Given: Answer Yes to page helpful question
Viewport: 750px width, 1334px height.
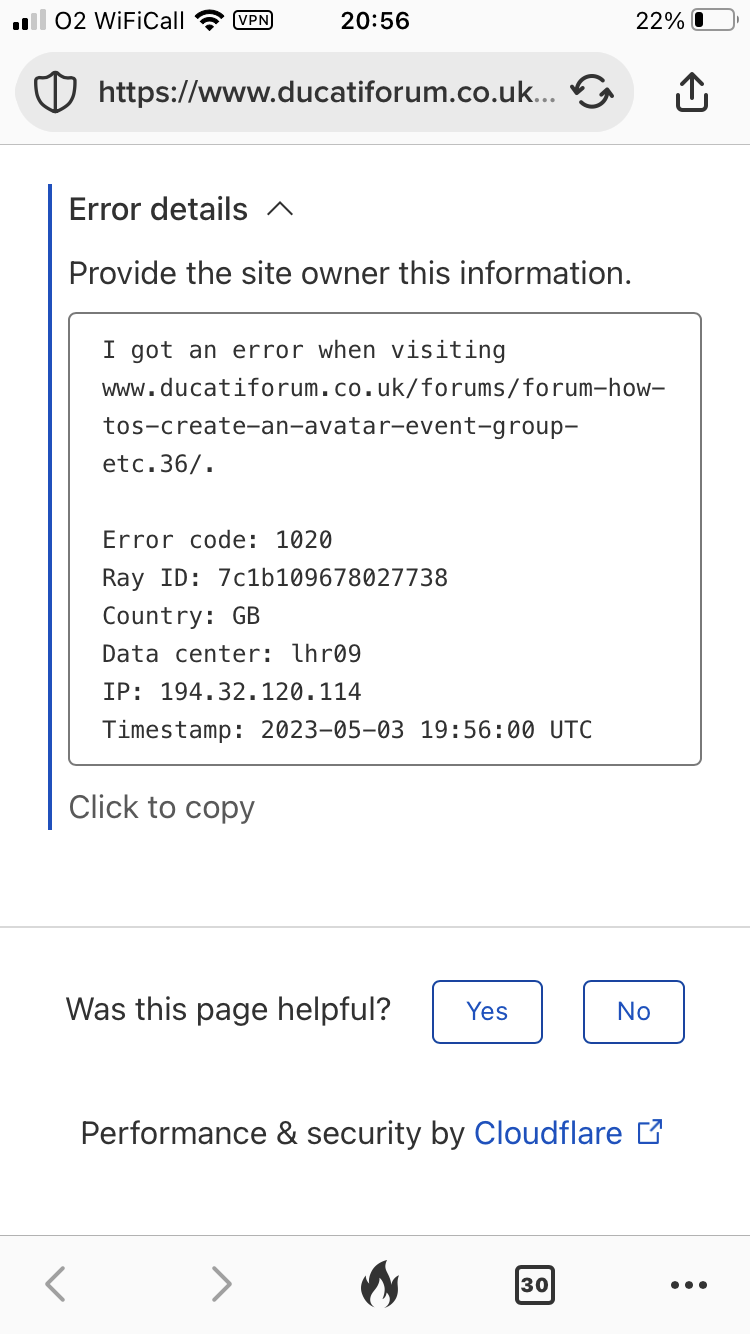Looking at the screenshot, I should click(x=487, y=1012).
